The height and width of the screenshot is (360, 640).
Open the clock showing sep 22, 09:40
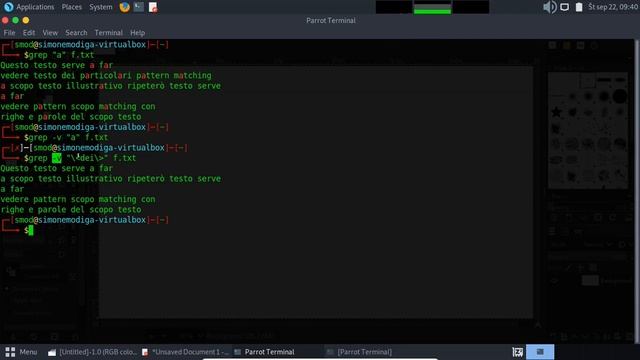(x=613, y=7)
